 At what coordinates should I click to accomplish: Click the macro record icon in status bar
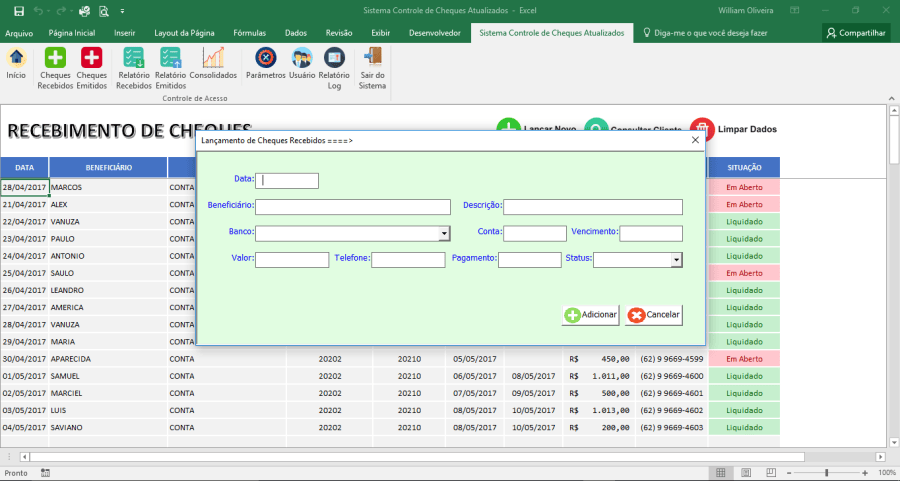point(45,473)
